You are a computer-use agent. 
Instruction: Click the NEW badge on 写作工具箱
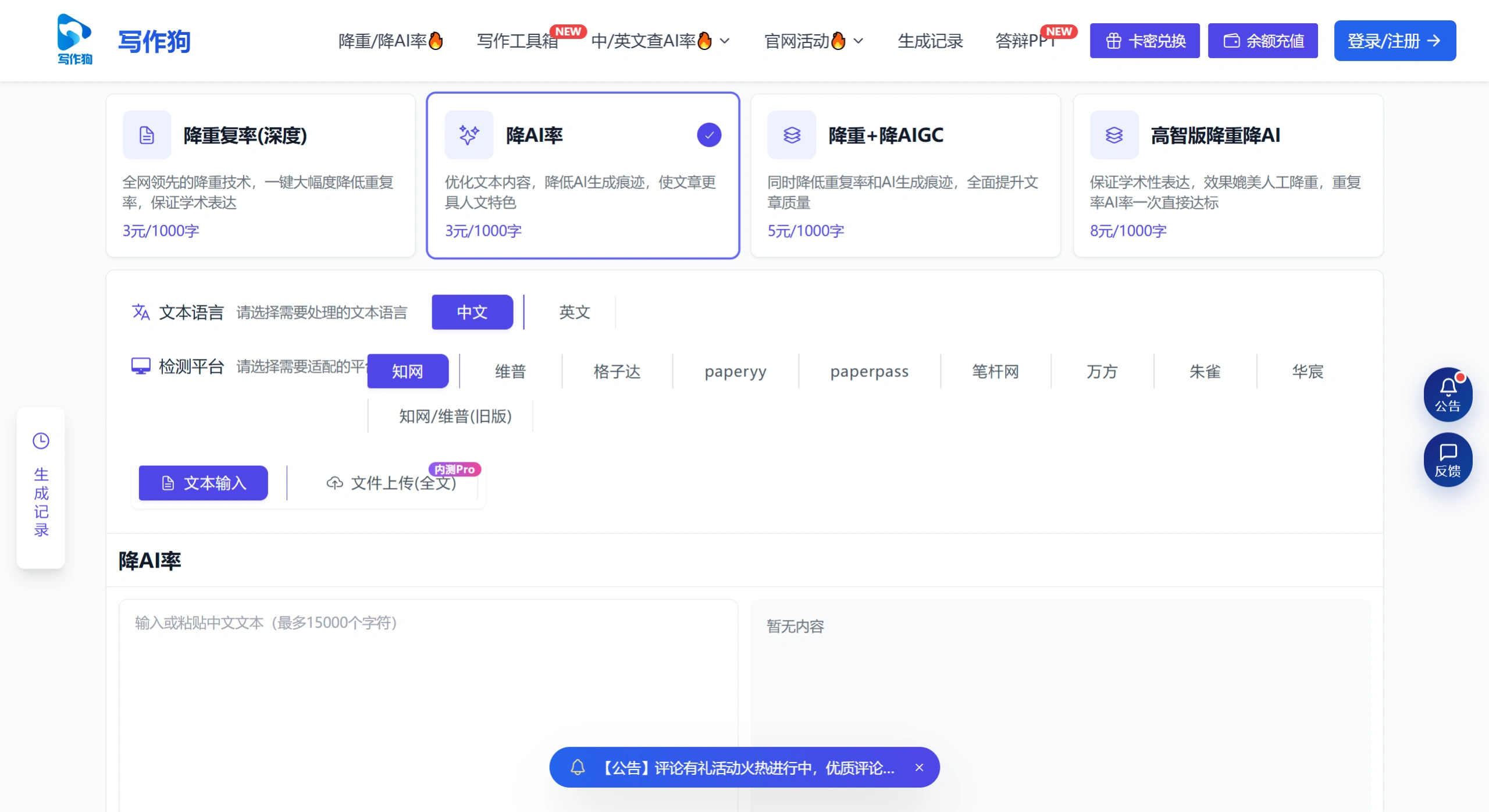[x=568, y=31]
